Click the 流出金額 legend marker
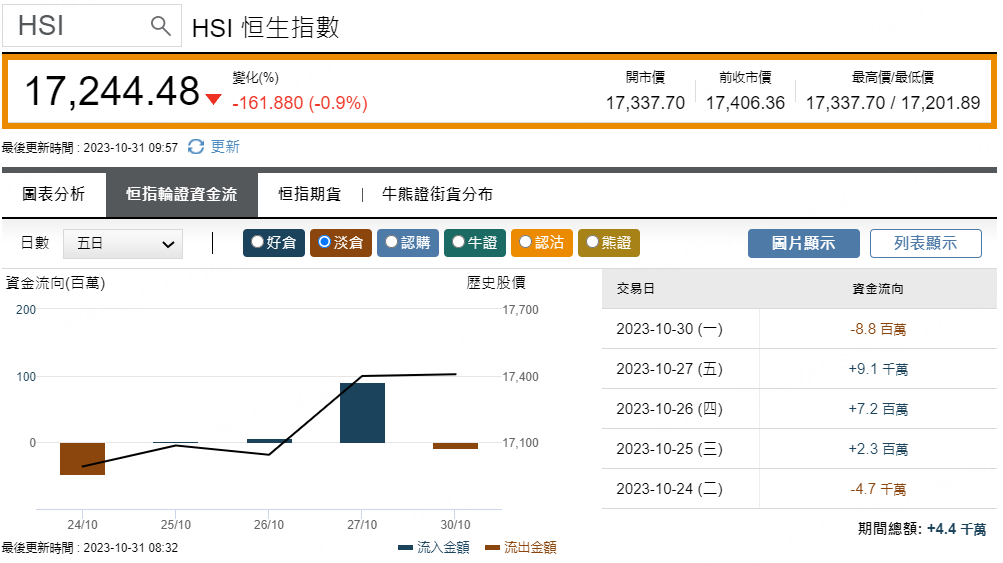Viewport: 1003px width, 563px height. (x=492, y=548)
